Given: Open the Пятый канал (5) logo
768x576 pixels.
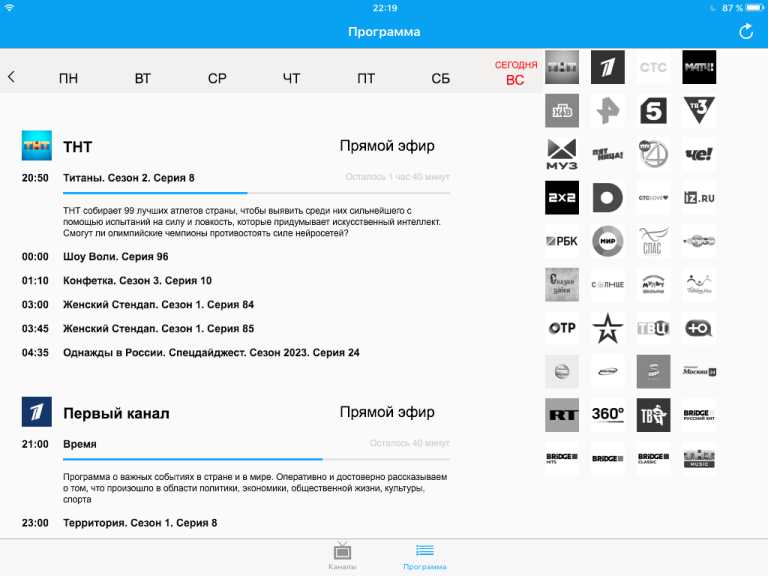Looking at the screenshot, I should pos(653,111).
